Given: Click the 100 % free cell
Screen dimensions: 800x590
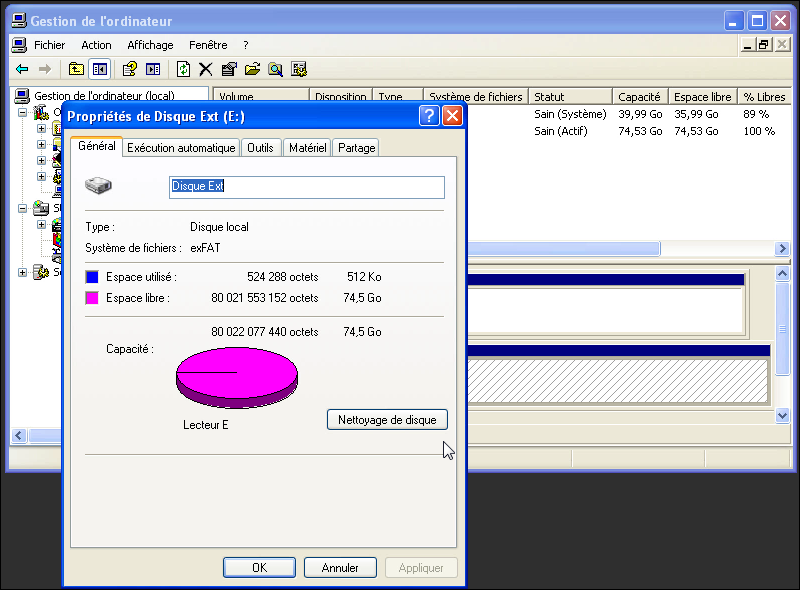Looking at the screenshot, I should coord(759,131).
